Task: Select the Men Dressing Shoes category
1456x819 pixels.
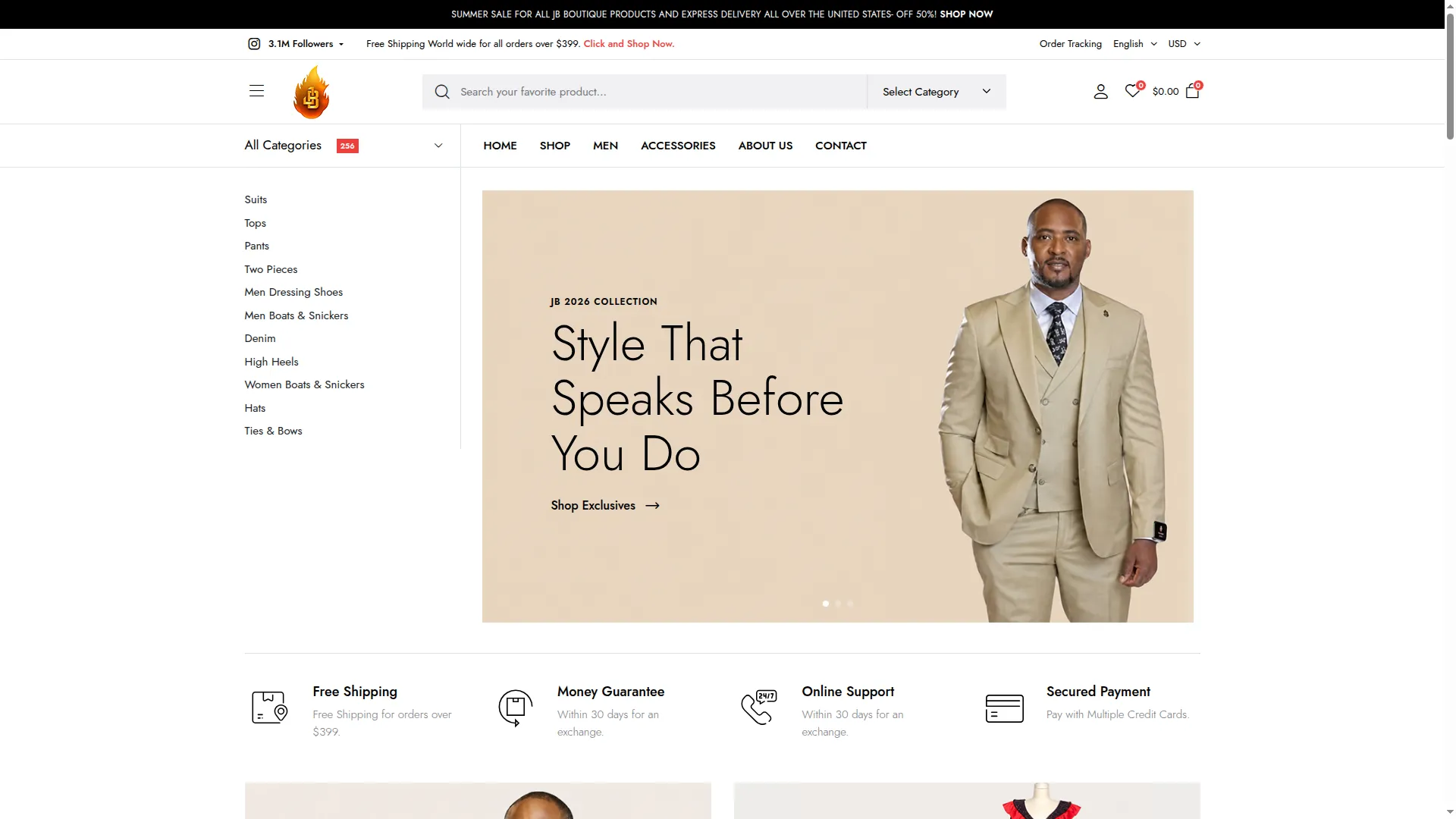Action: (x=293, y=292)
